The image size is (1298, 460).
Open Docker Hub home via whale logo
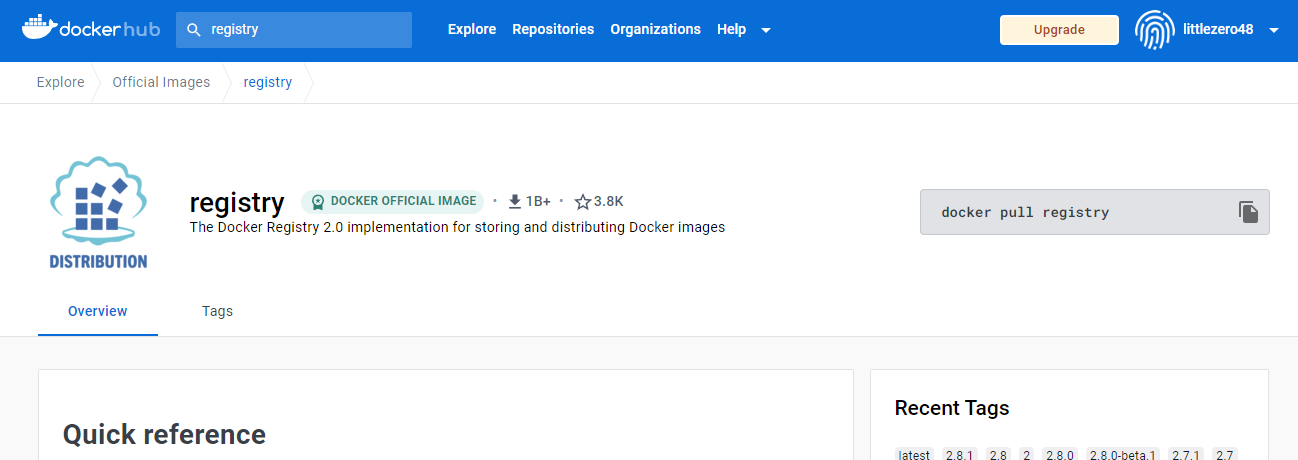90,29
